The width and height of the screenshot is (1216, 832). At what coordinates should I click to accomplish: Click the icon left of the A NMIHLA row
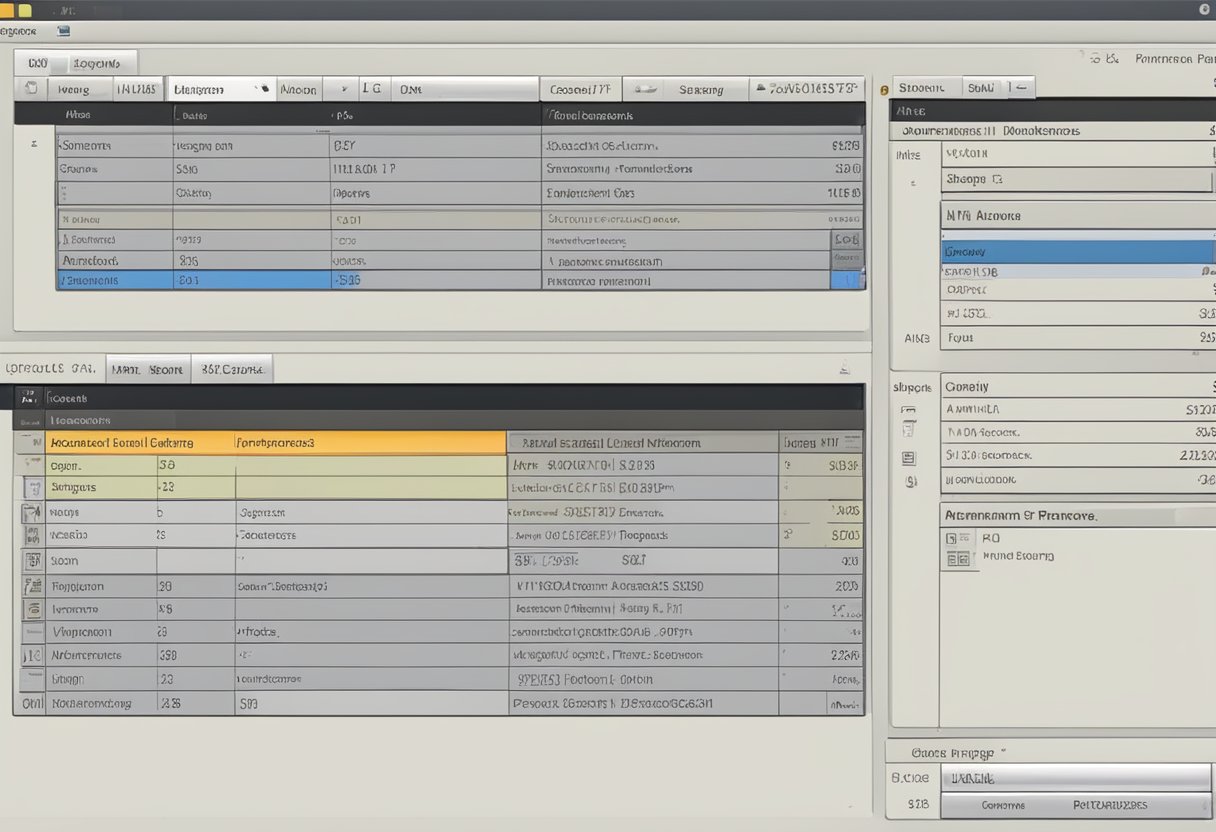[908, 410]
